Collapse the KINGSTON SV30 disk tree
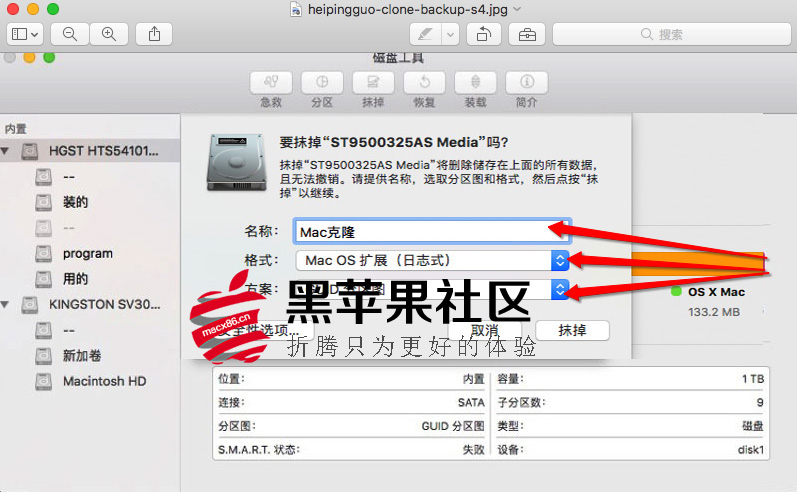The image size is (797, 492). pos(5,304)
